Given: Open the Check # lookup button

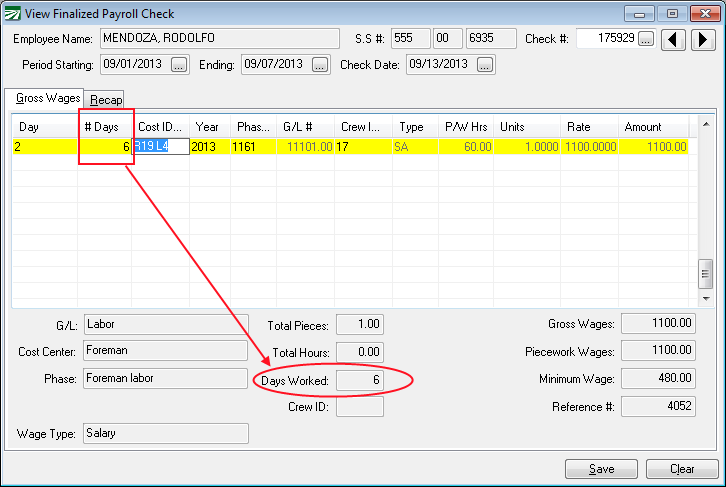Looking at the screenshot, I should click(646, 39).
